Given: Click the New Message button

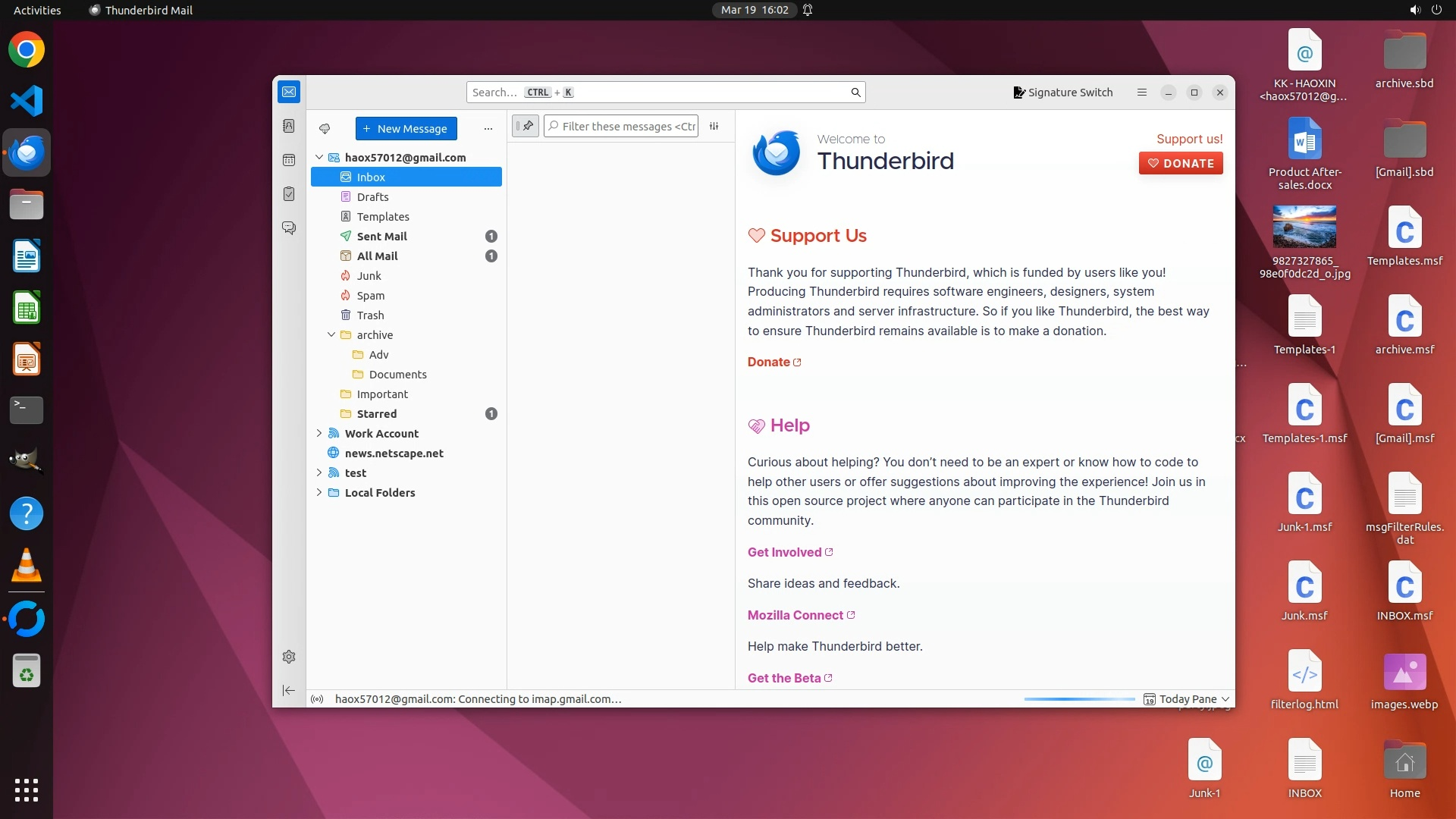Looking at the screenshot, I should point(406,129).
